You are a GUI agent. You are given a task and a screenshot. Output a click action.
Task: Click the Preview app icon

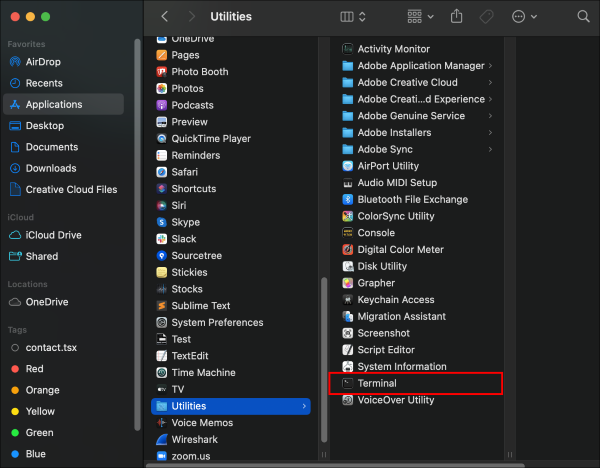click(x=161, y=122)
